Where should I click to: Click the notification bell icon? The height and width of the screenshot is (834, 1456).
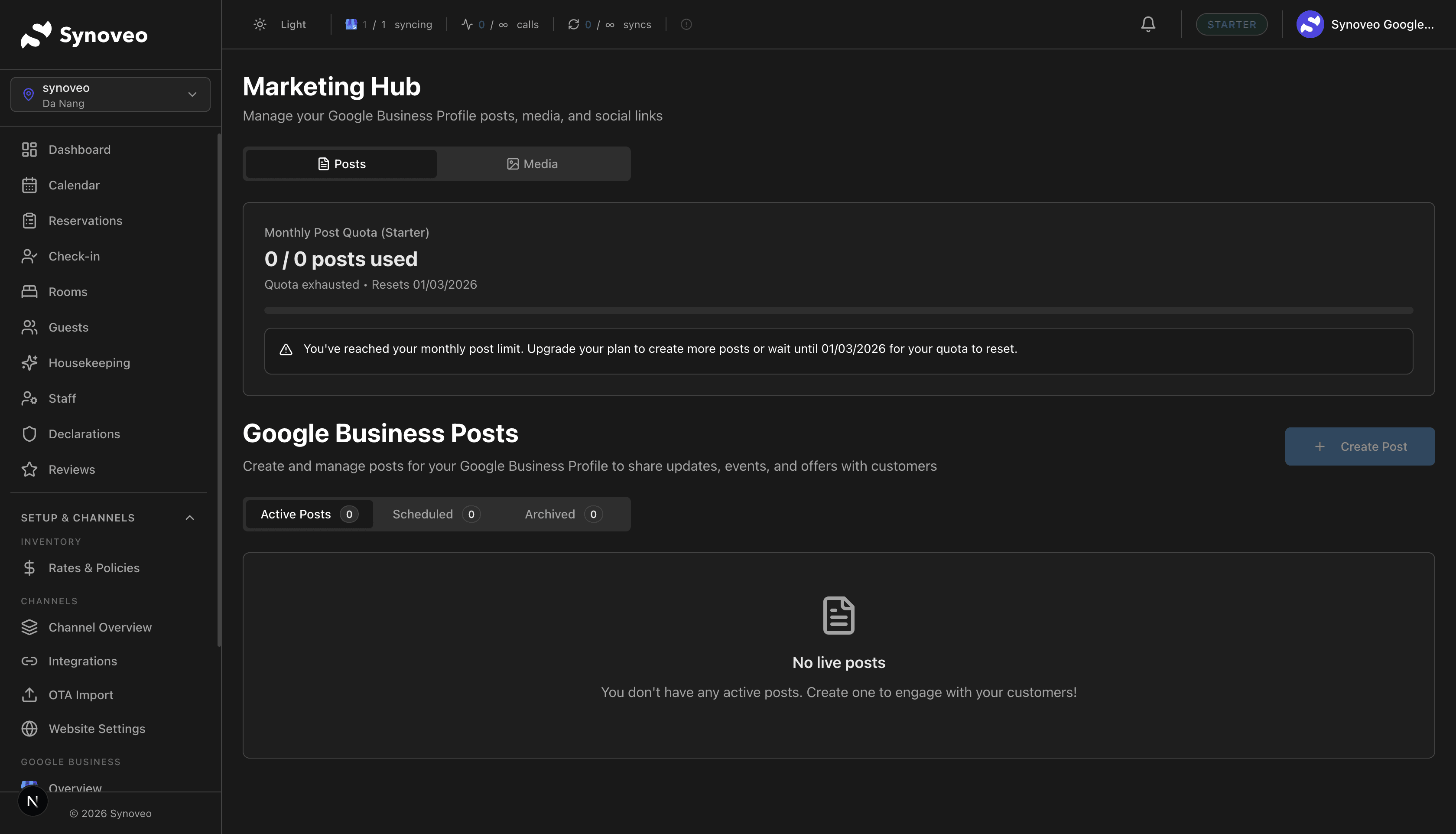coord(1148,24)
